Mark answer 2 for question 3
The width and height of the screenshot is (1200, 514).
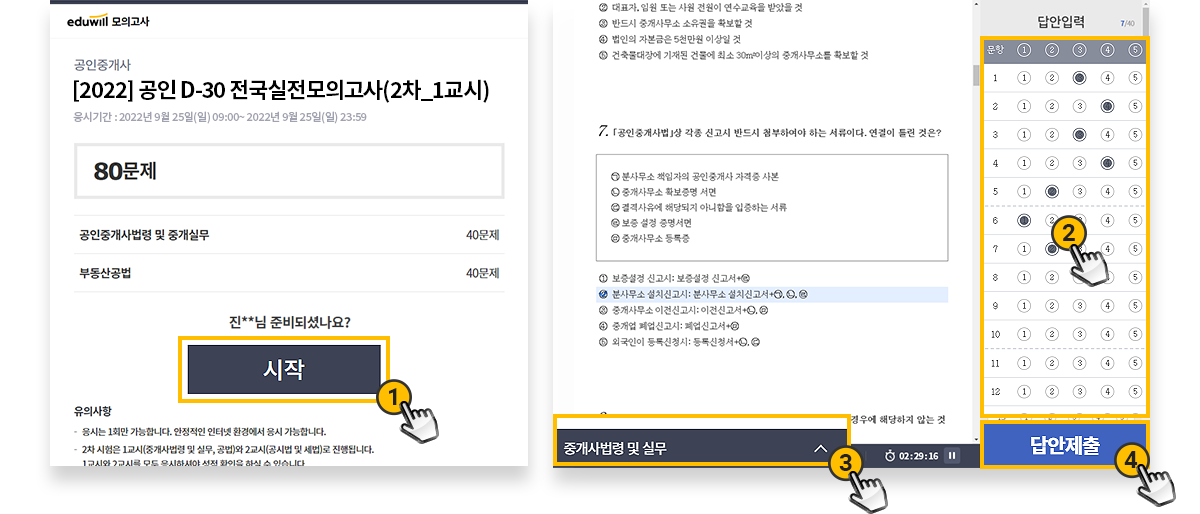(1052, 134)
